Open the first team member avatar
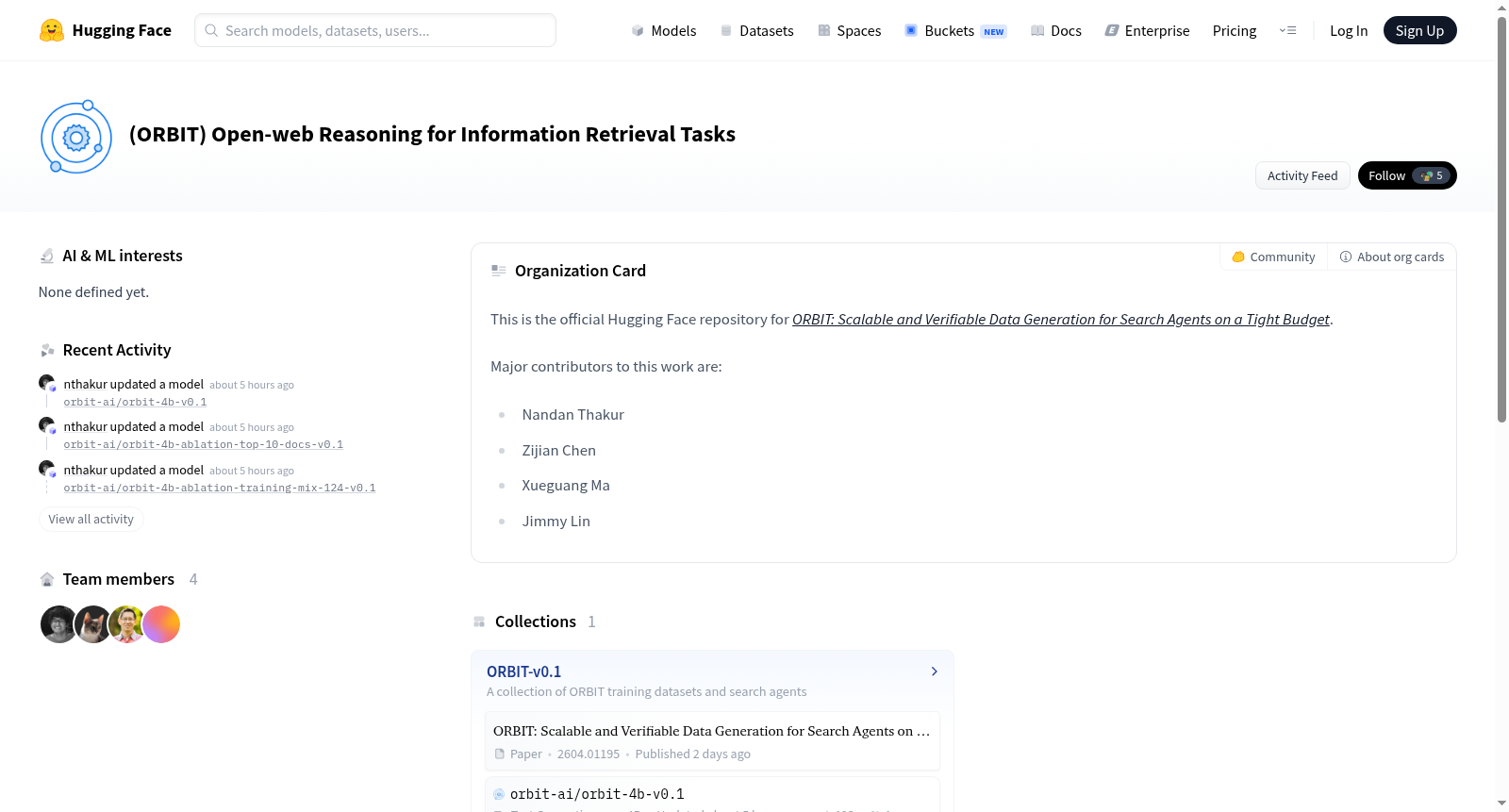The width and height of the screenshot is (1509, 812). point(58,624)
